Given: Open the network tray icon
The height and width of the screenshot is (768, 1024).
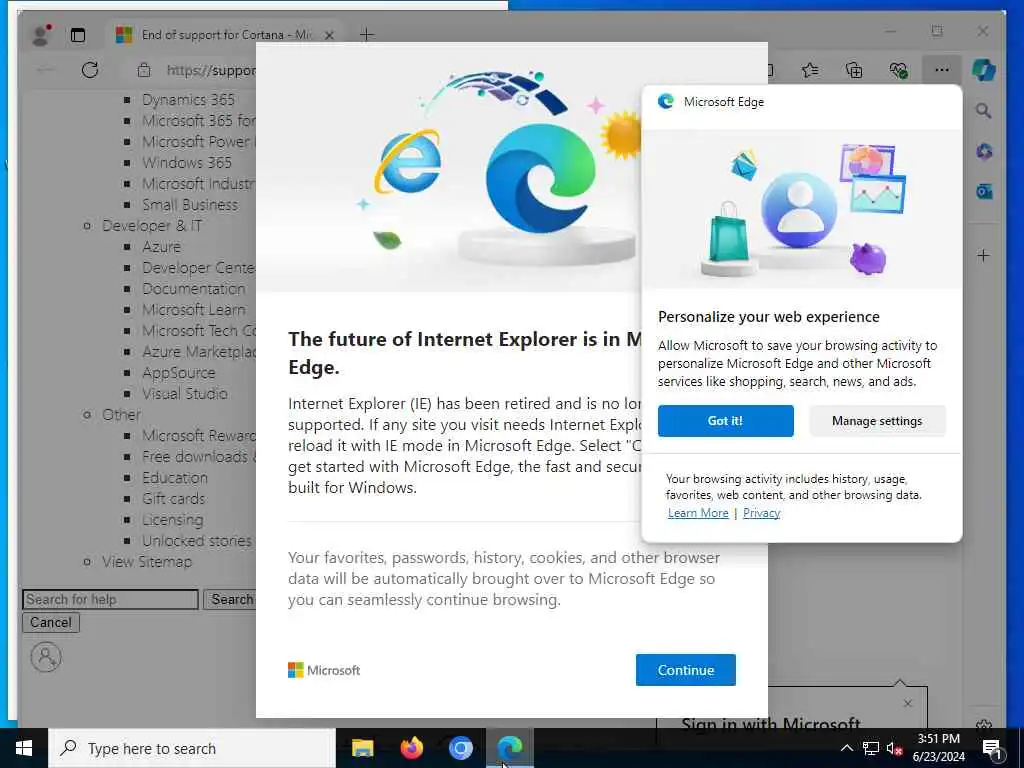Looking at the screenshot, I should 870,748.
